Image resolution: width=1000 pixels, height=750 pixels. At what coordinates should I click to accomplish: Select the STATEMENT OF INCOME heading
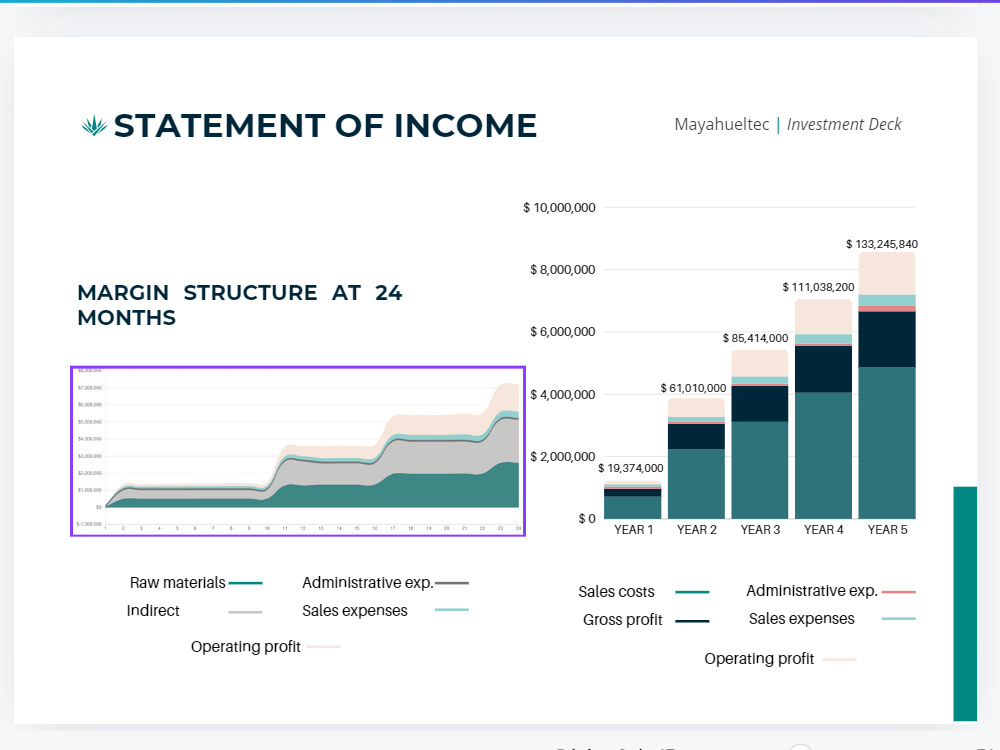(325, 126)
